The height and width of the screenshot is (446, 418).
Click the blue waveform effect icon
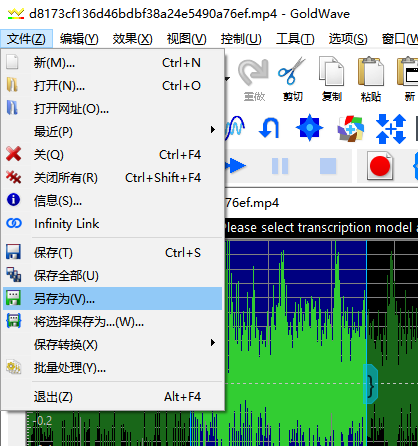pos(235,128)
